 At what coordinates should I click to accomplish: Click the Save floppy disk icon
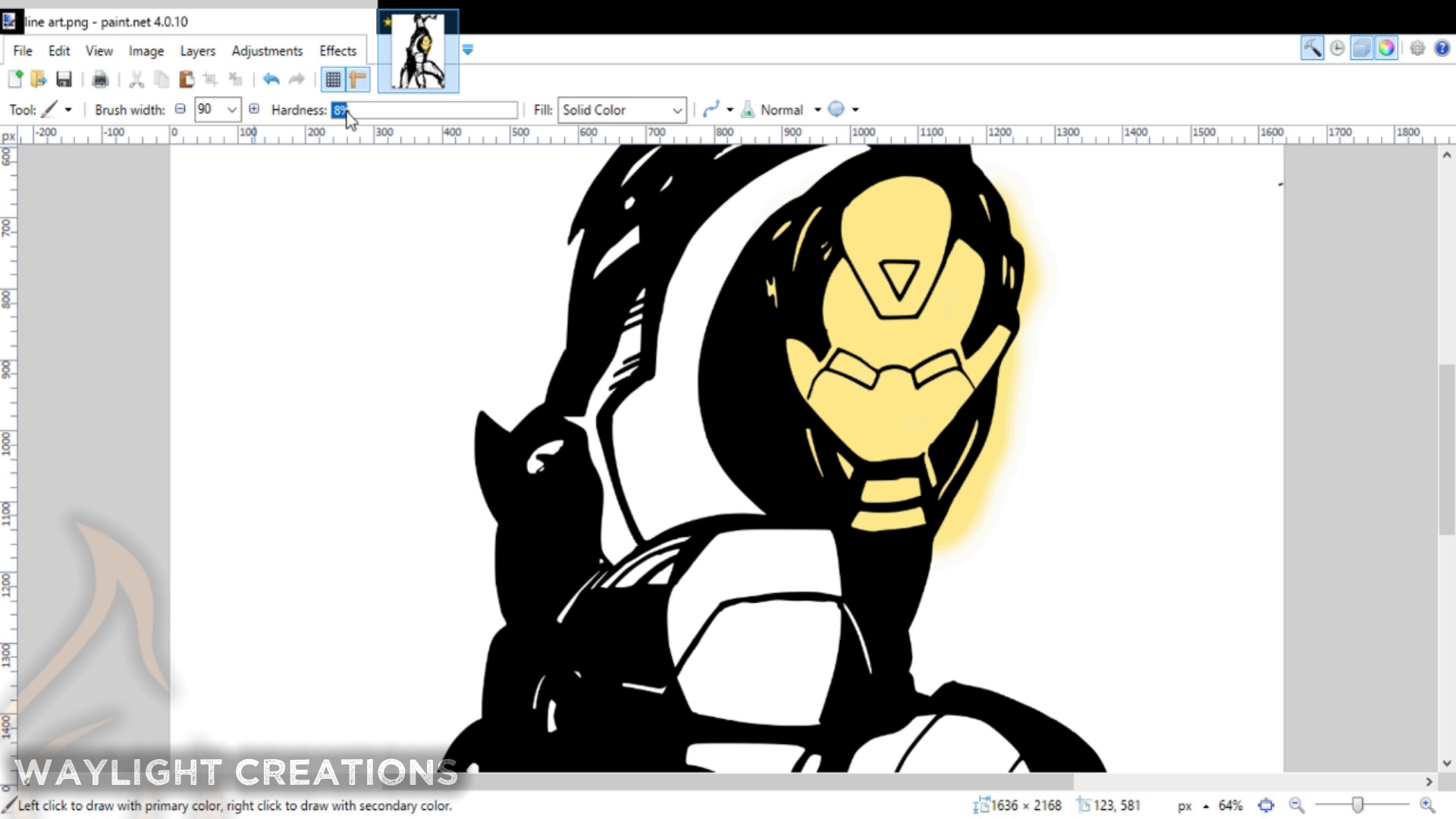click(x=64, y=79)
